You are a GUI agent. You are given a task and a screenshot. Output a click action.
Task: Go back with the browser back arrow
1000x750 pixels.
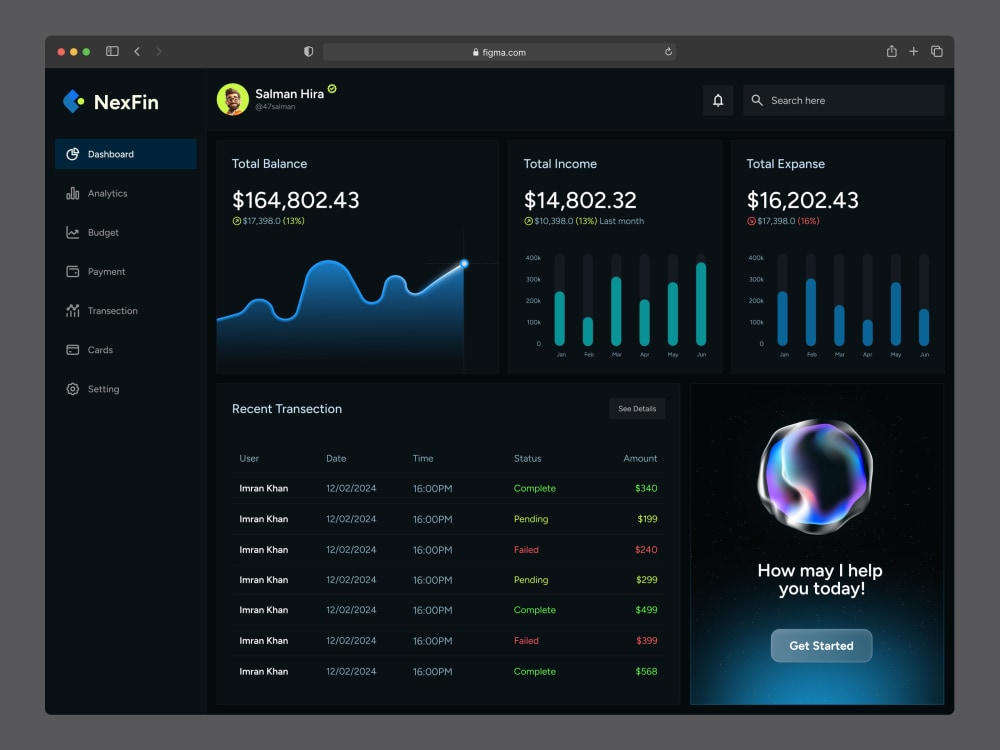pos(137,51)
